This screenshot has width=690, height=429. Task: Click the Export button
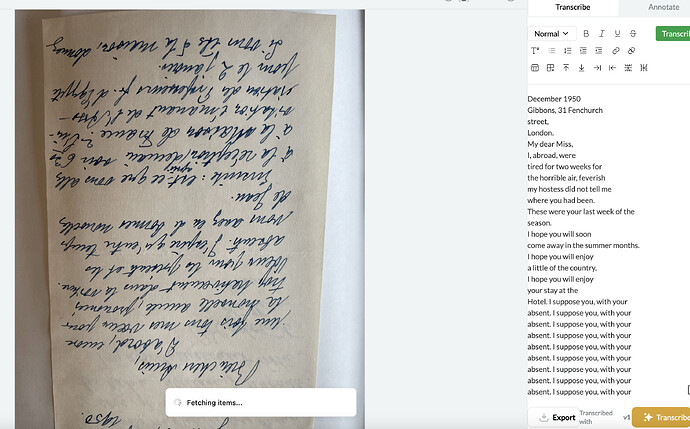coord(558,418)
